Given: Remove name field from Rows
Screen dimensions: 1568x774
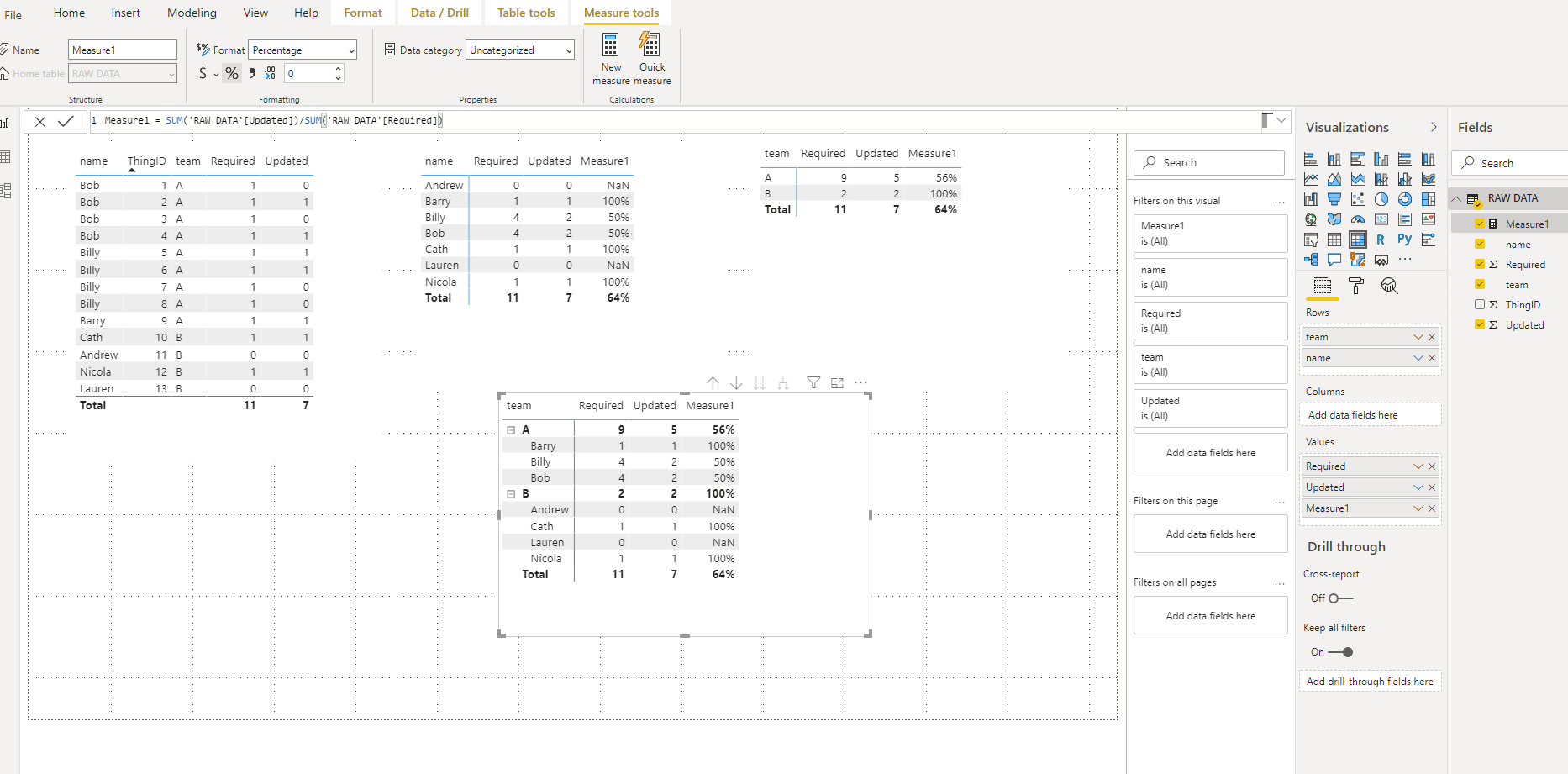Looking at the screenshot, I should [1432, 358].
